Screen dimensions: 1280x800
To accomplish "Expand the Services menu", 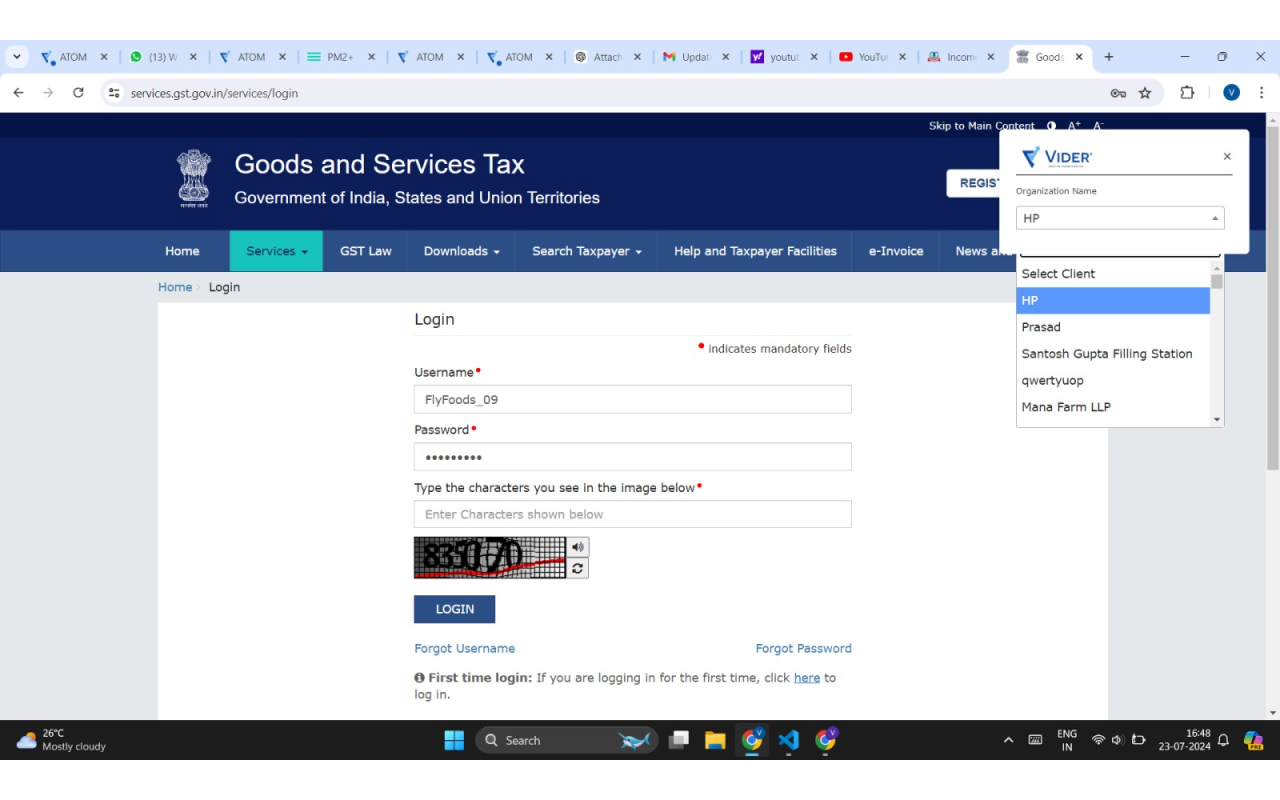I will pos(276,251).
